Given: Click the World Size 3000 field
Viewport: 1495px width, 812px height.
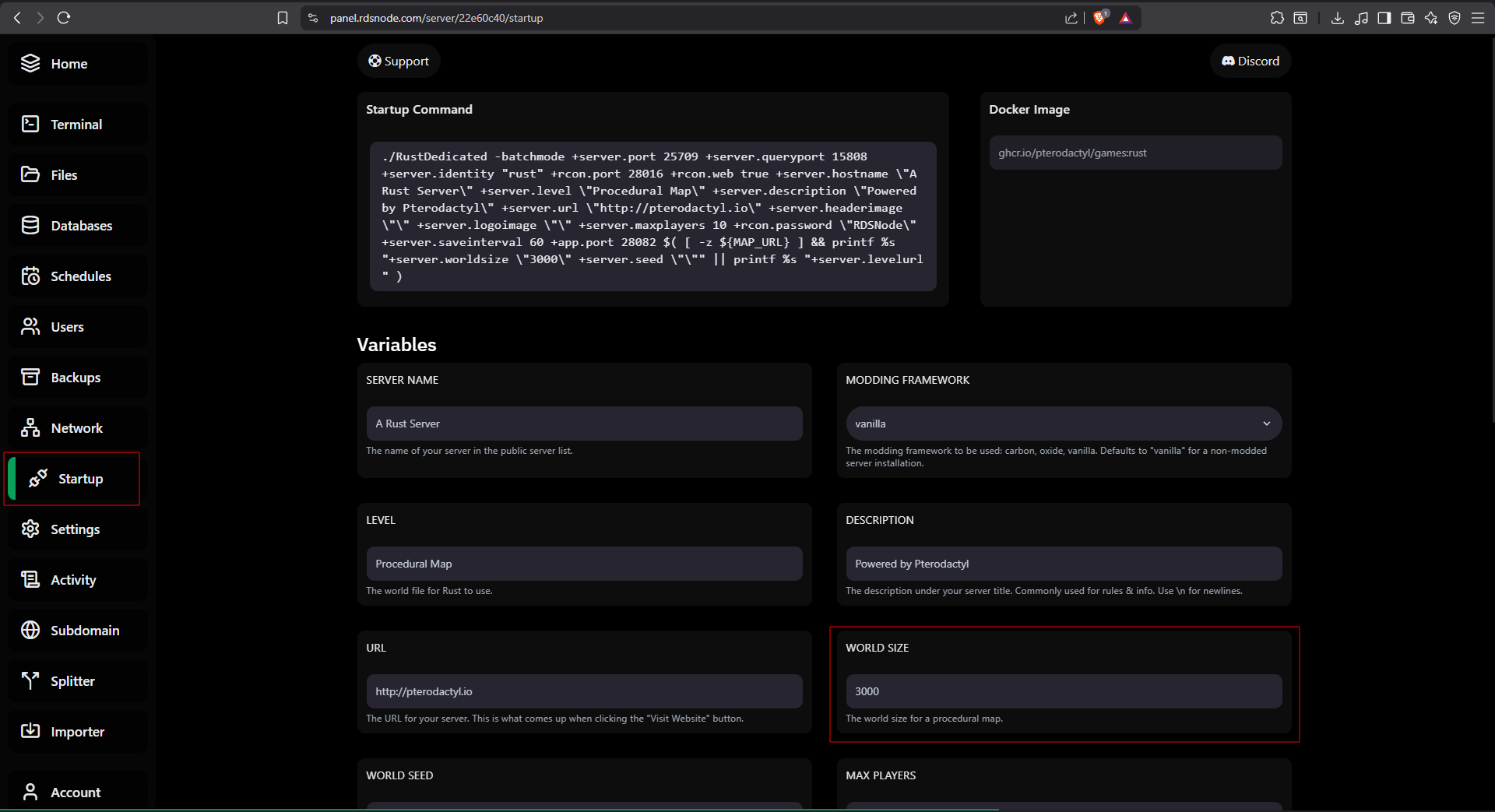Looking at the screenshot, I should [x=1064, y=691].
